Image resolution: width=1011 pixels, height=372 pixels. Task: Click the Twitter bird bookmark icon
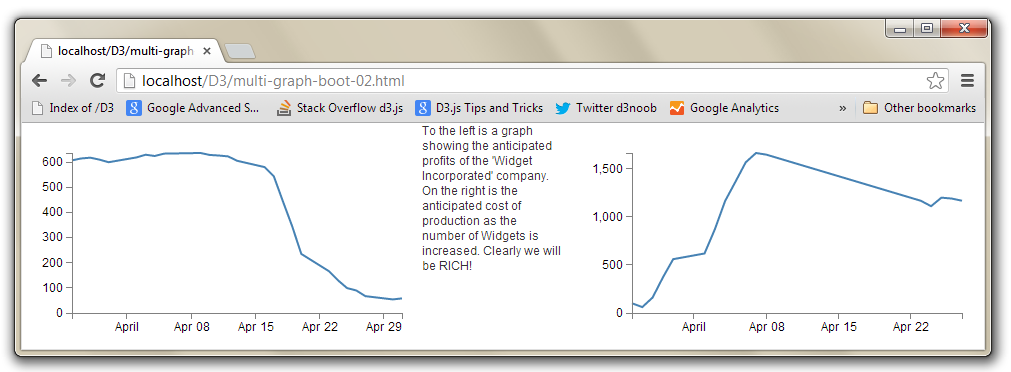pyautogui.click(x=563, y=108)
